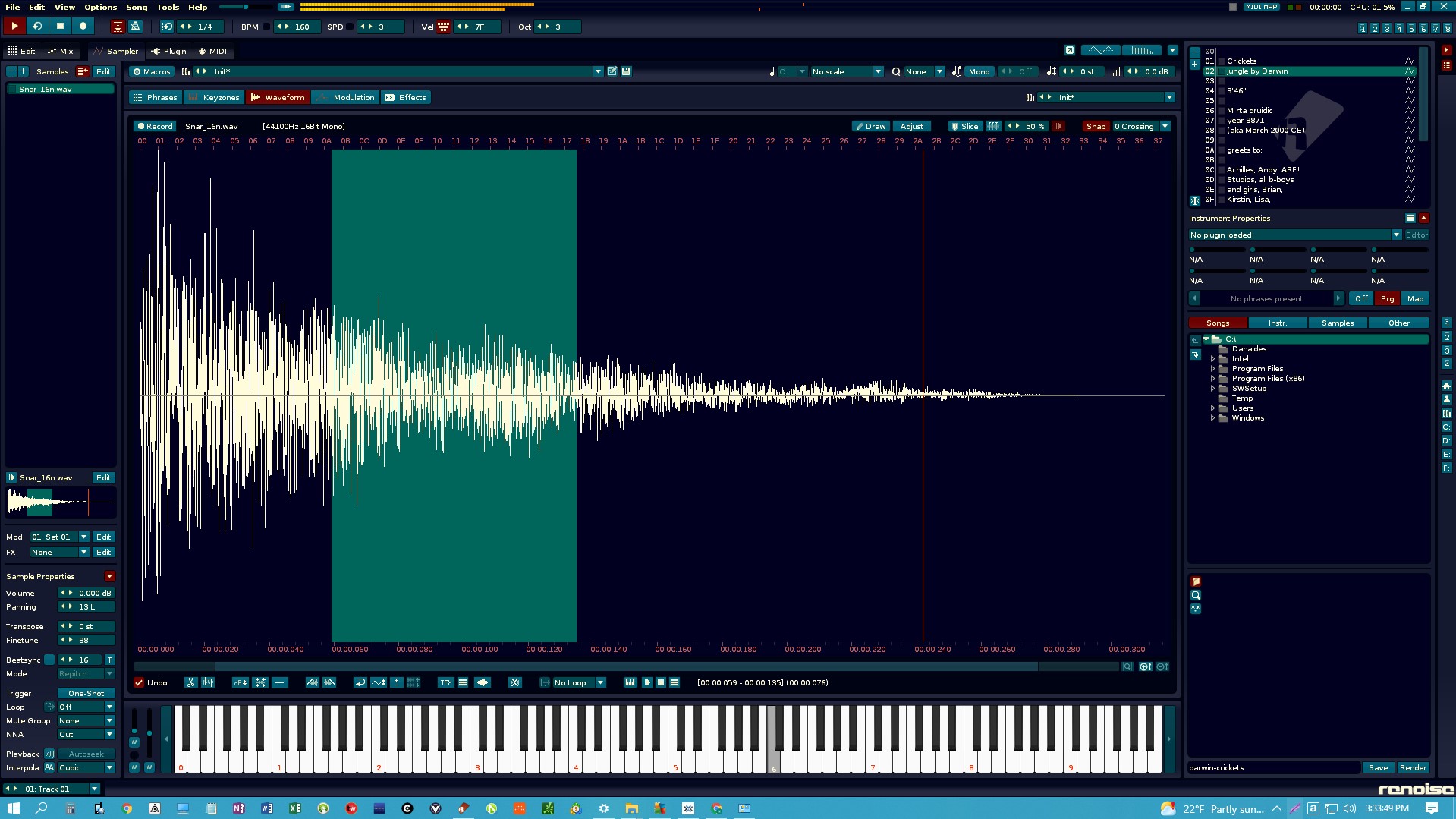Enable record mode in transport bar
Screen dimensions: 1456x819
click(x=83, y=26)
